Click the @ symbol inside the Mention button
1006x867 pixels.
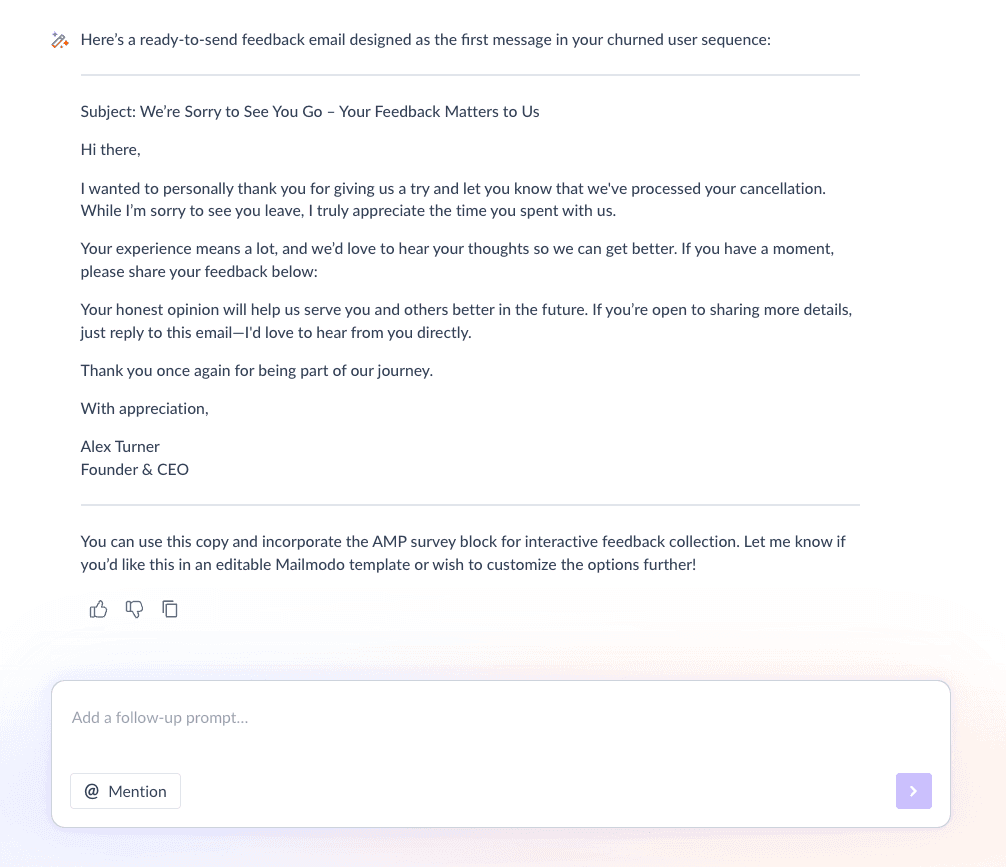92,790
